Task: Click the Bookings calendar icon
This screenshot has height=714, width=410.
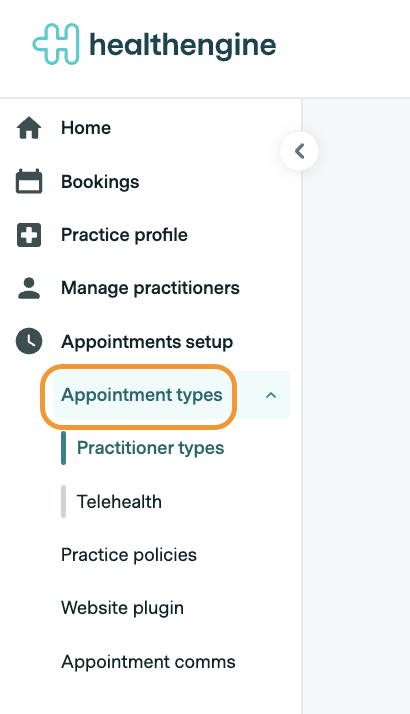Action: click(x=29, y=181)
